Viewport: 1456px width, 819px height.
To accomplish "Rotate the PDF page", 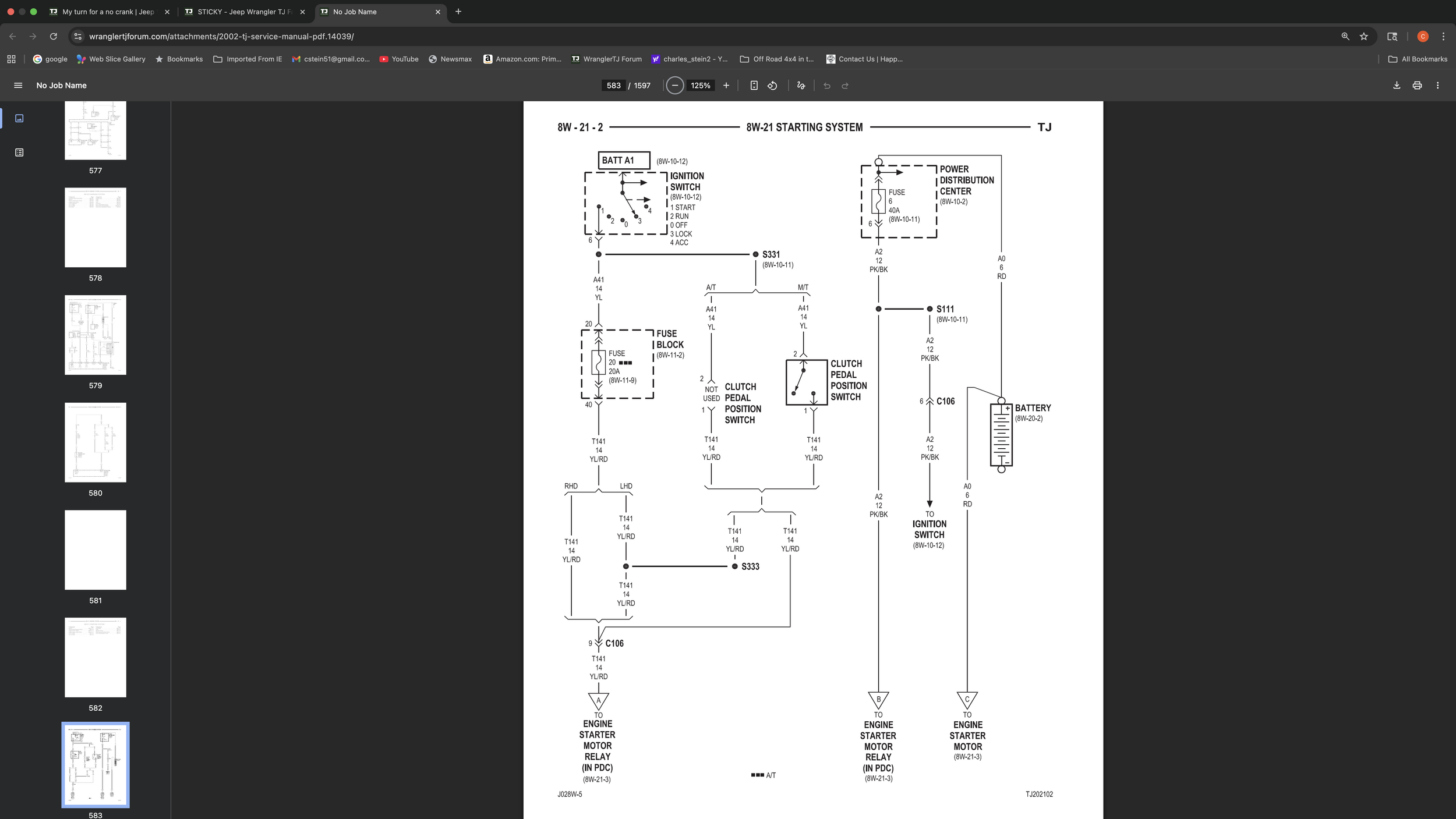I will point(772,85).
